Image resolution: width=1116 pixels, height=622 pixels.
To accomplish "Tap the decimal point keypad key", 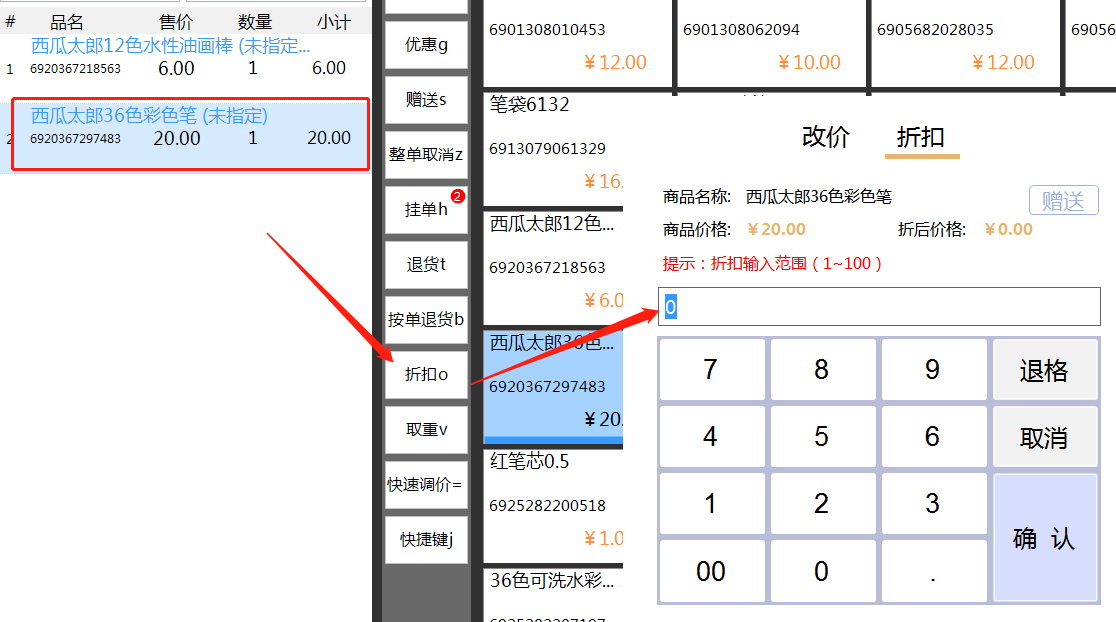I will pos(934,571).
